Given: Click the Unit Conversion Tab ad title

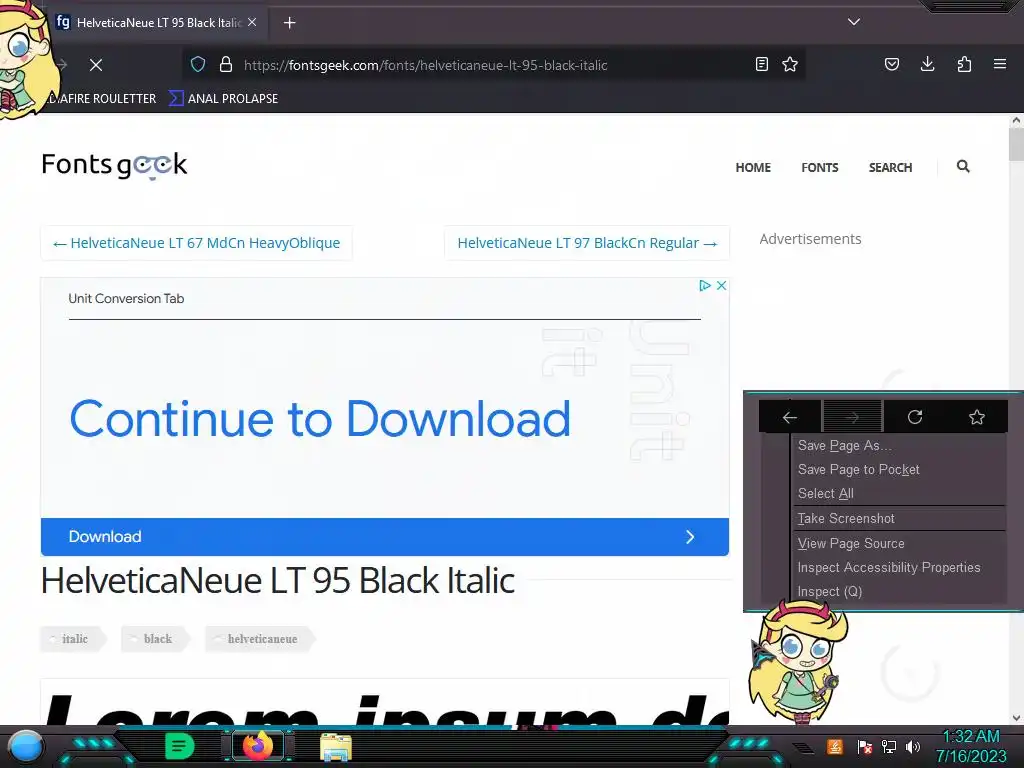Looking at the screenshot, I should pos(126,298).
